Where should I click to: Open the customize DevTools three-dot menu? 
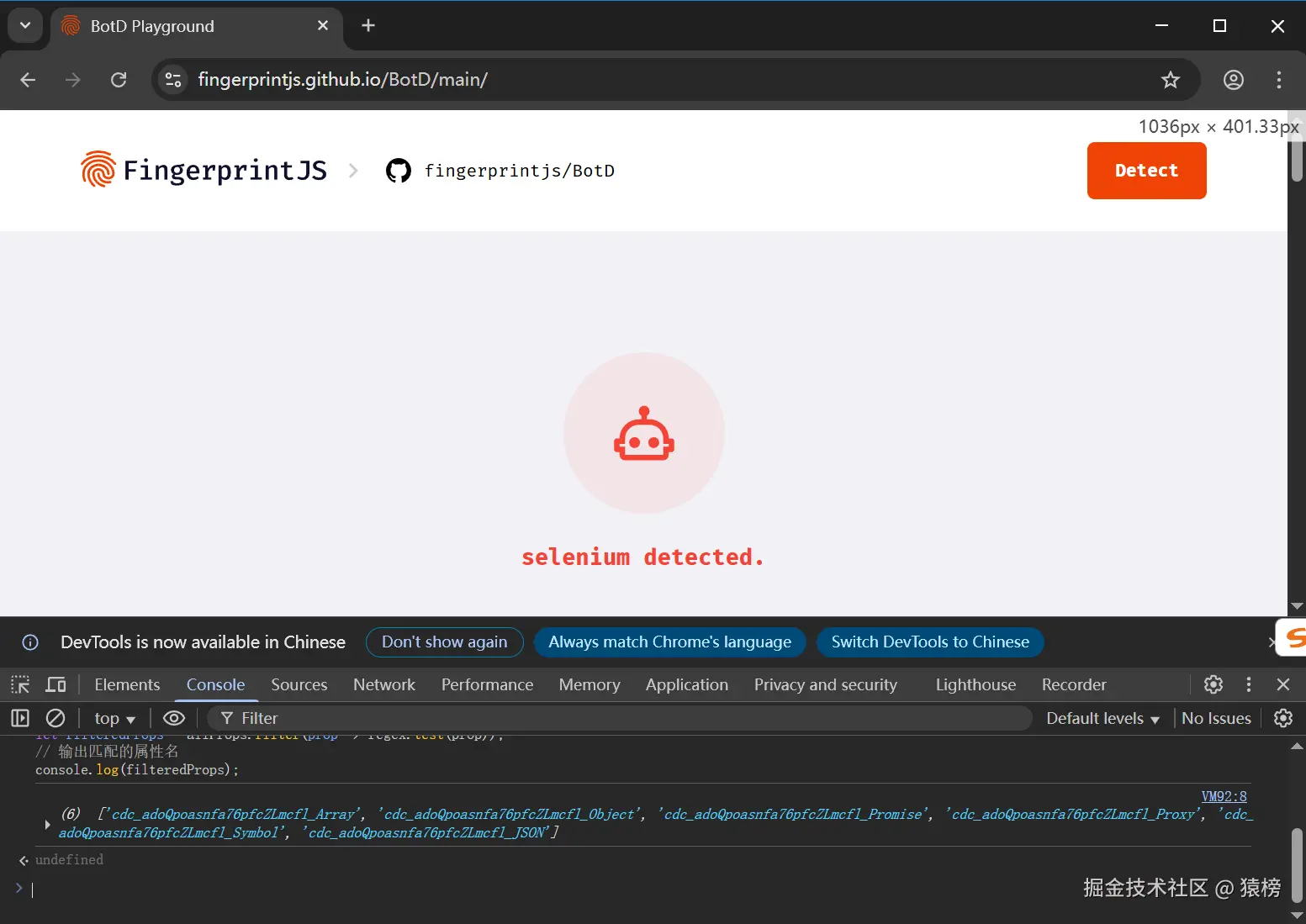pos(1248,684)
